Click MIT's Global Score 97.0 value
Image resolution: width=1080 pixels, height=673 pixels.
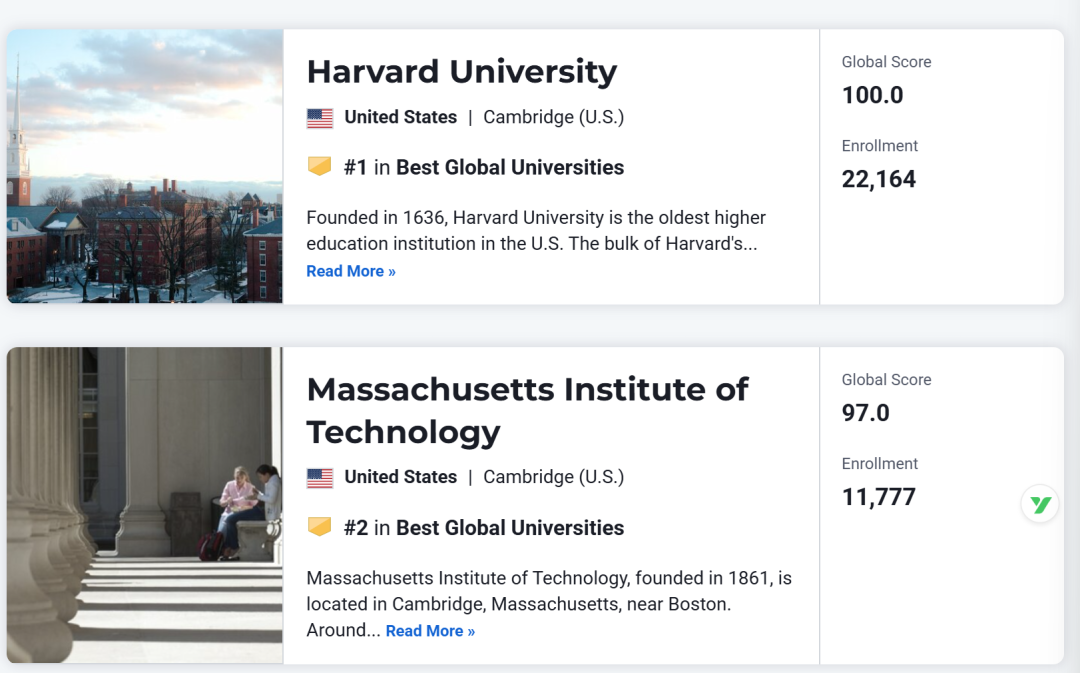pyautogui.click(x=866, y=413)
